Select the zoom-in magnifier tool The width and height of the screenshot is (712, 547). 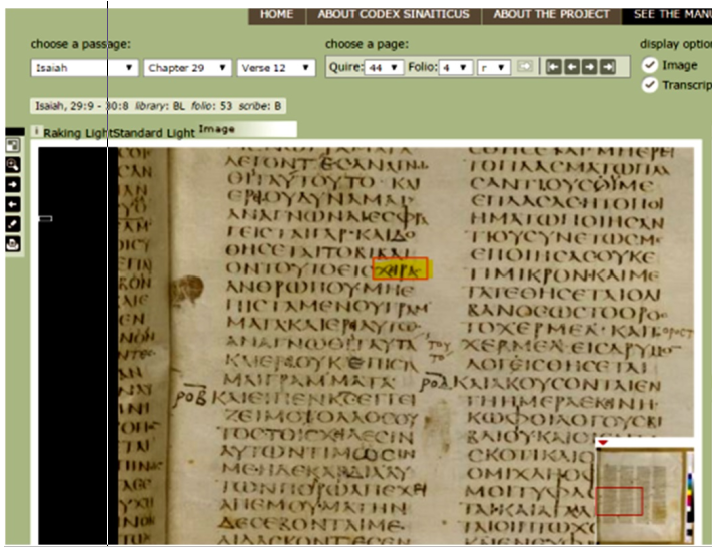13,165
